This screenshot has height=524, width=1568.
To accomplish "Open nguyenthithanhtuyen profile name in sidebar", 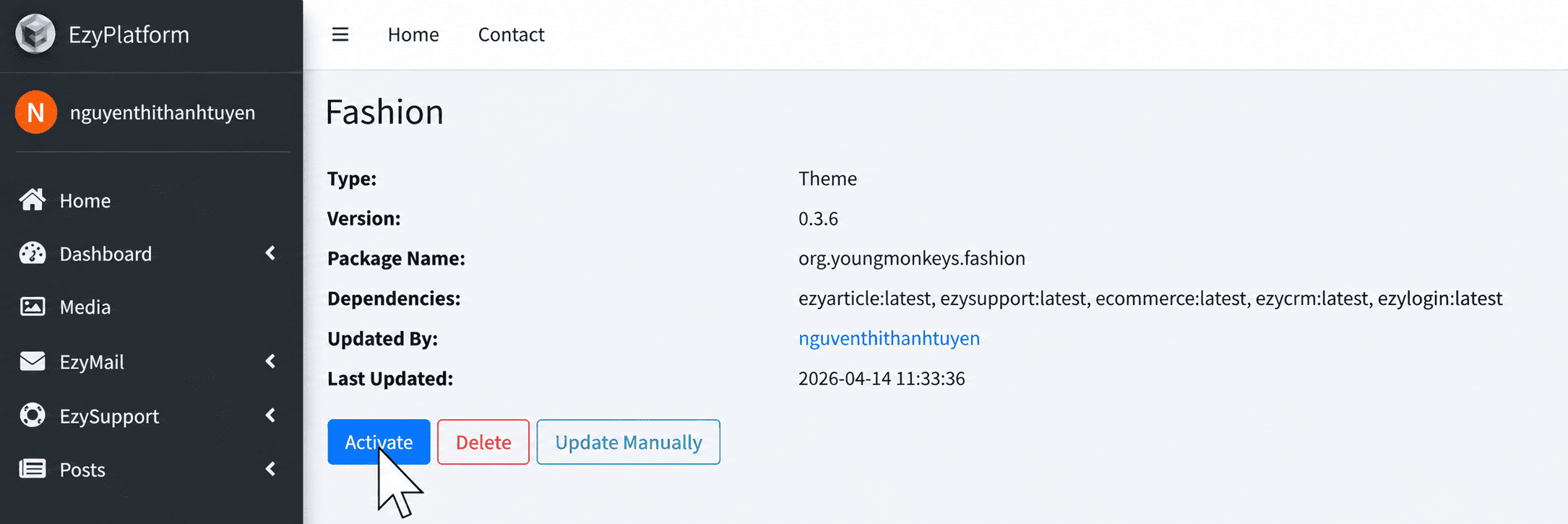I will click(163, 113).
